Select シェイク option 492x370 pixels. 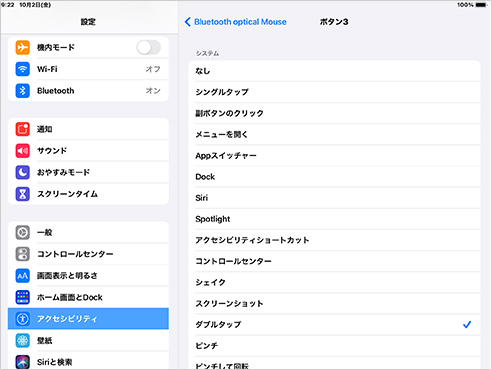334,283
